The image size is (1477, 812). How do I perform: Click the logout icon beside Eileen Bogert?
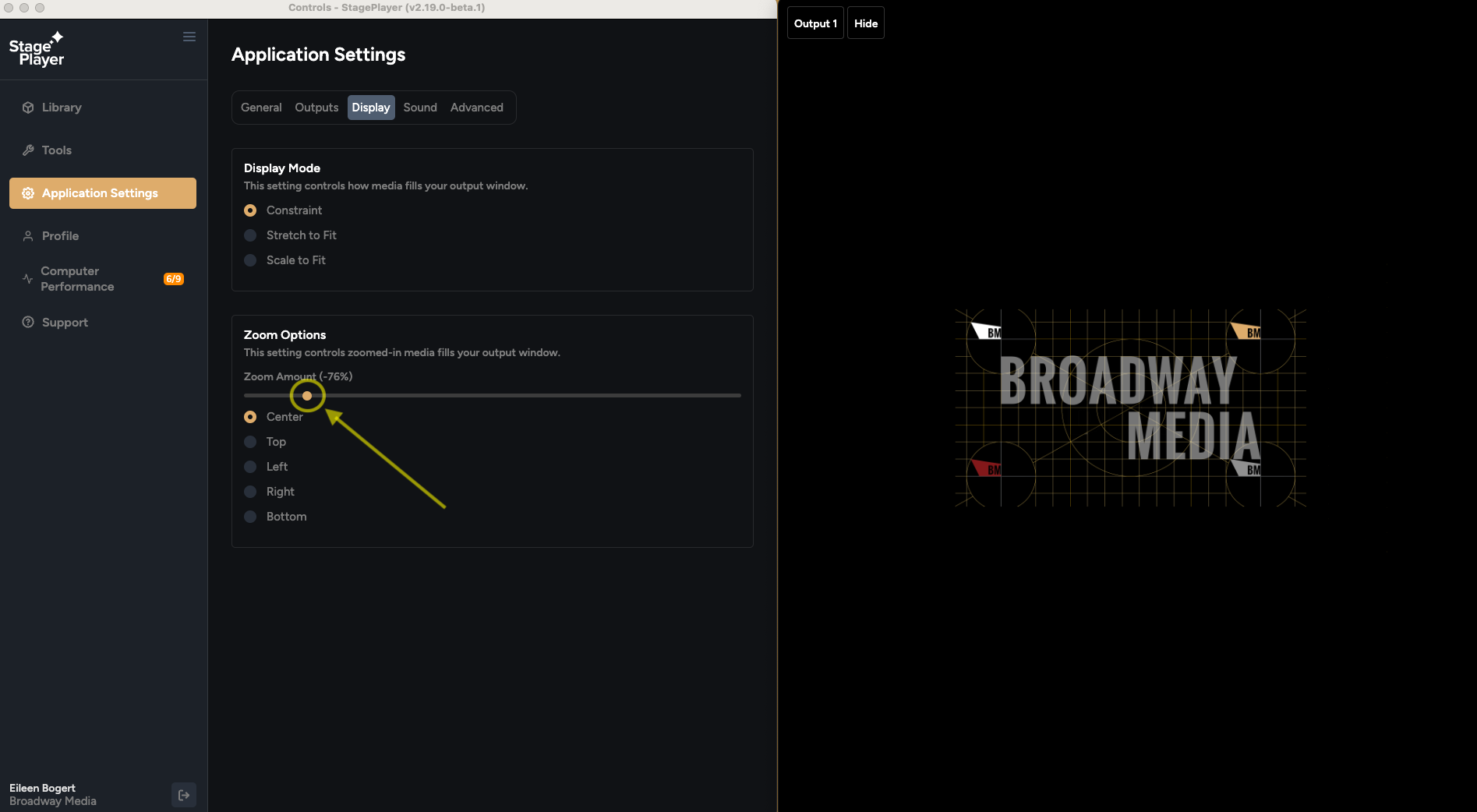[184, 795]
